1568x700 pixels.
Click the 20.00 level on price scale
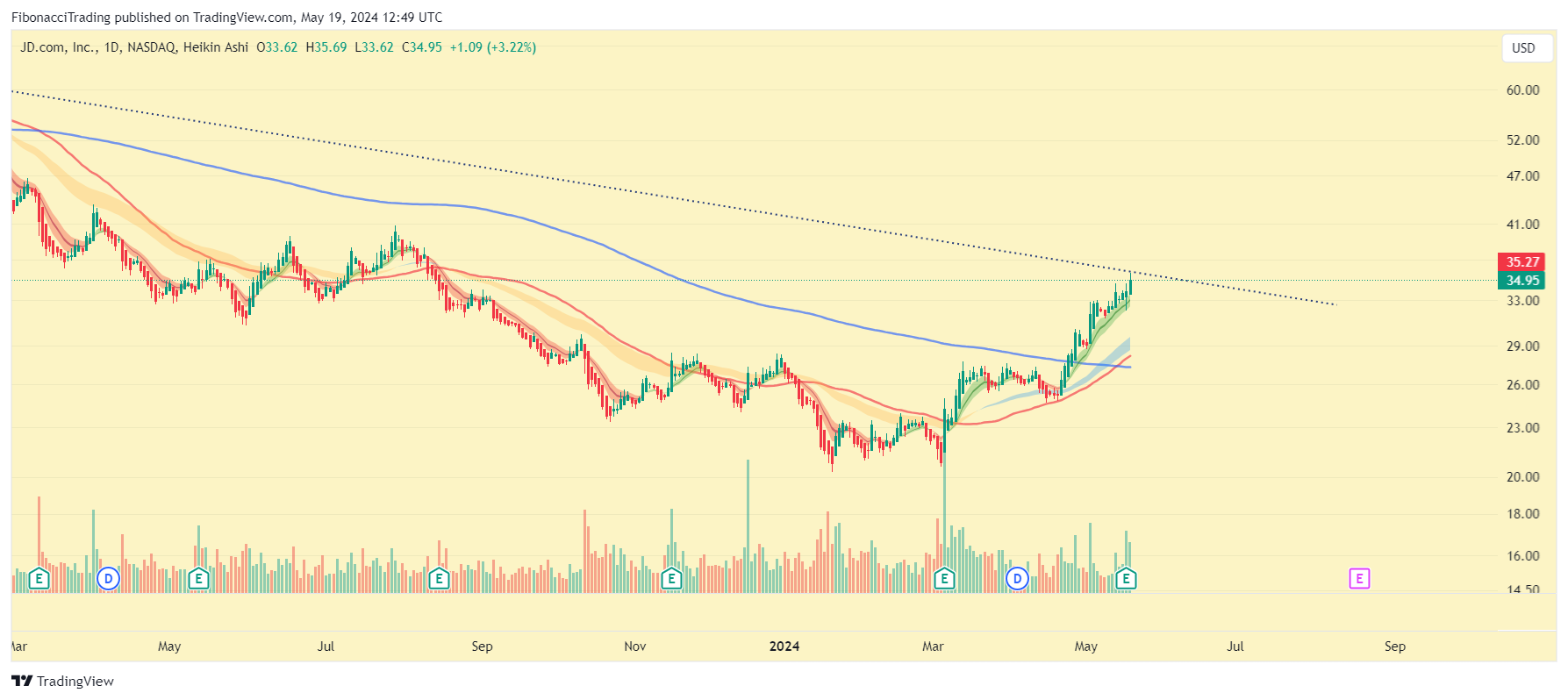pos(1522,477)
